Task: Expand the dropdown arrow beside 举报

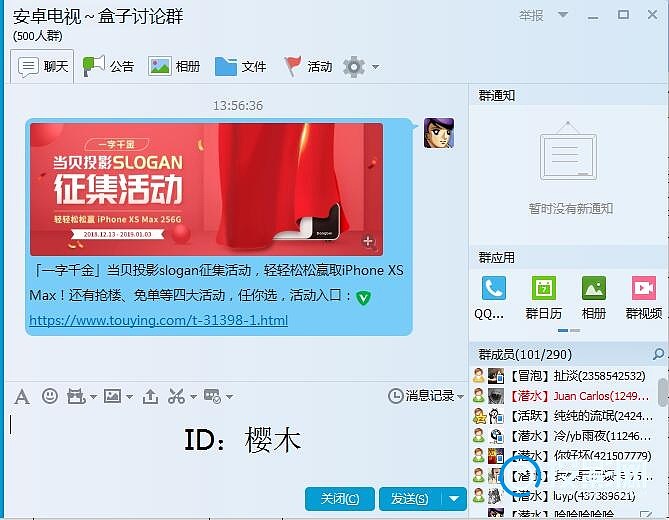Action: 563,15
